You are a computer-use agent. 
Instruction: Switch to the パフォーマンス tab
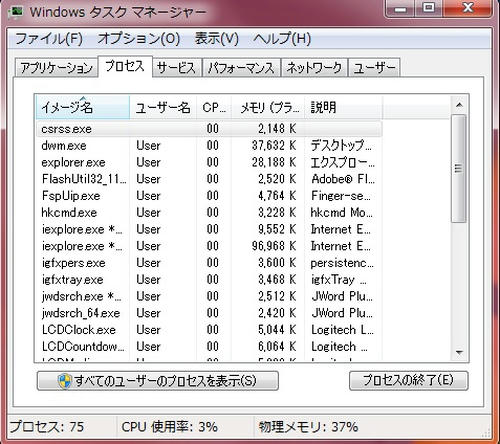[x=241, y=68]
